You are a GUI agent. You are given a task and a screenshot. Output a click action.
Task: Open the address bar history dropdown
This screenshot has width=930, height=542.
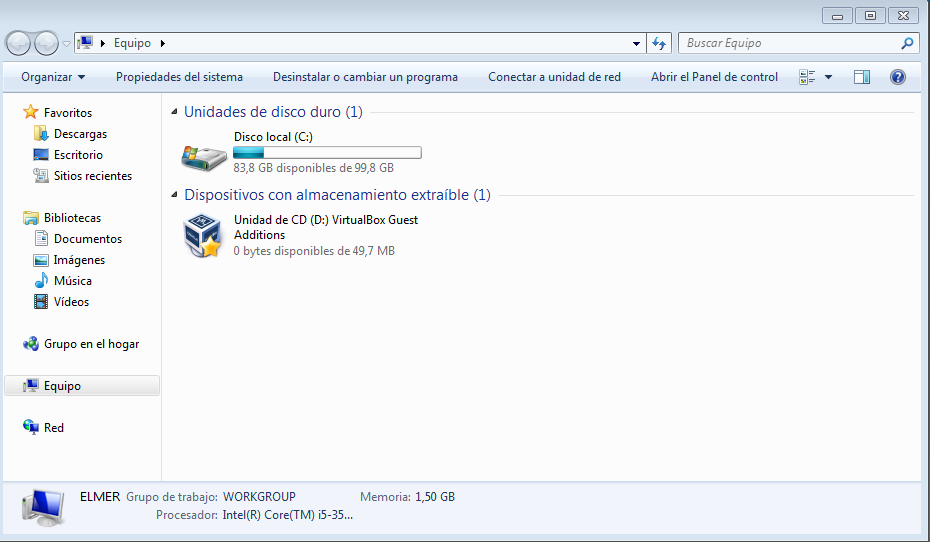point(636,43)
